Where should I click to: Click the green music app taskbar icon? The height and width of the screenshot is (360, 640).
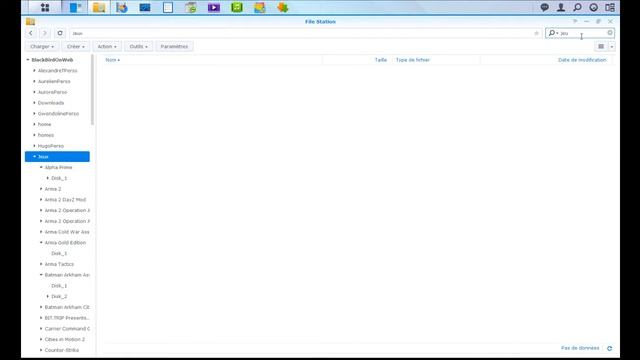click(x=237, y=7)
